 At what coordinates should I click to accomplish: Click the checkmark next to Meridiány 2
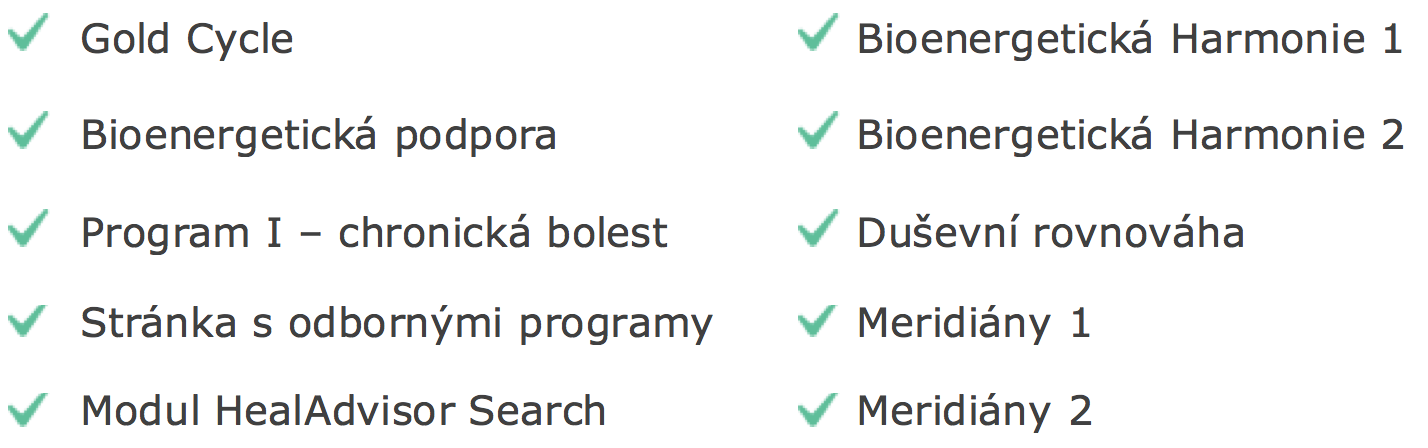pyautogui.click(x=818, y=408)
